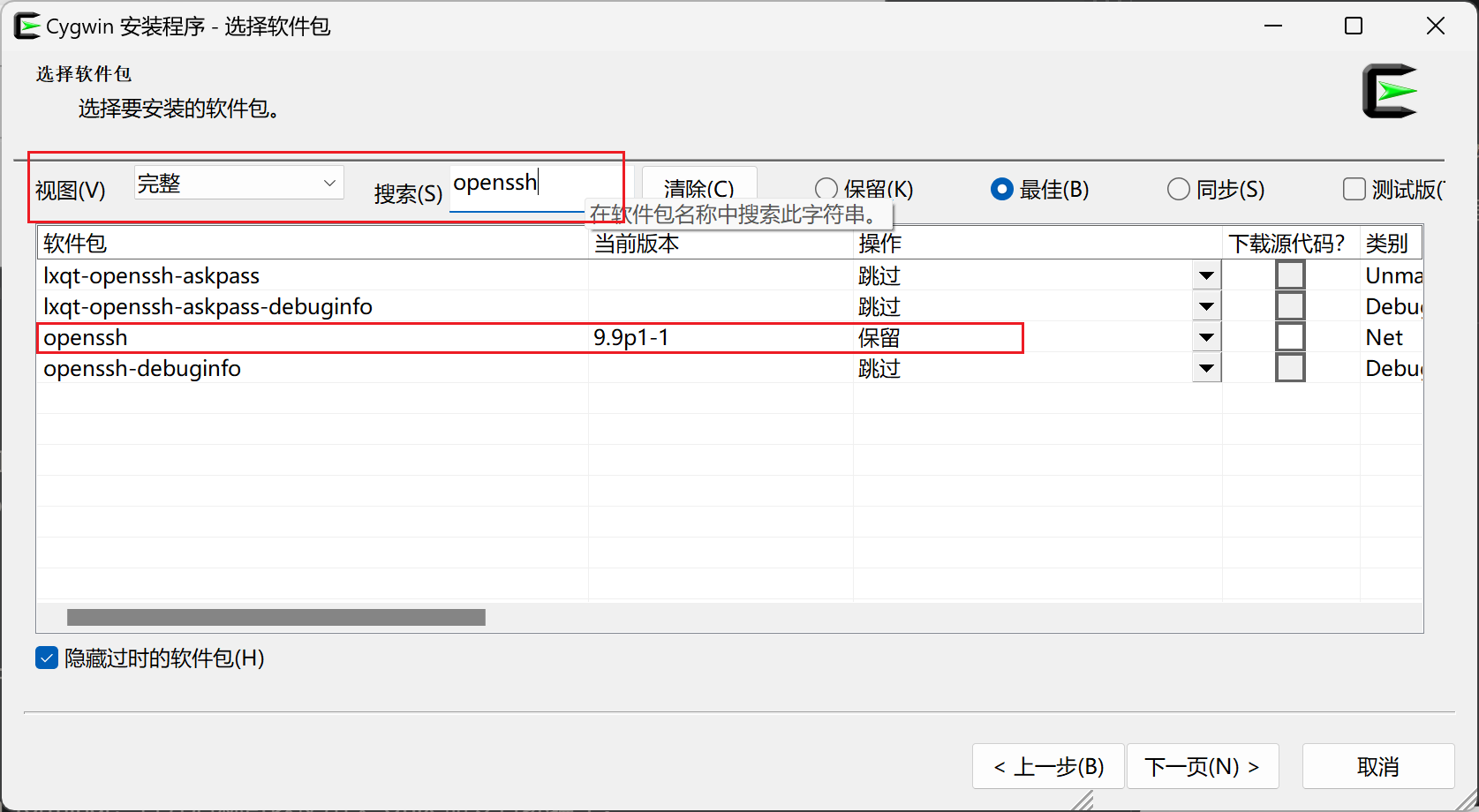Go back with 上一步(B) button
The height and width of the screenshot is (812, 1479).
pyautogui.click(x=1048, y=766)
